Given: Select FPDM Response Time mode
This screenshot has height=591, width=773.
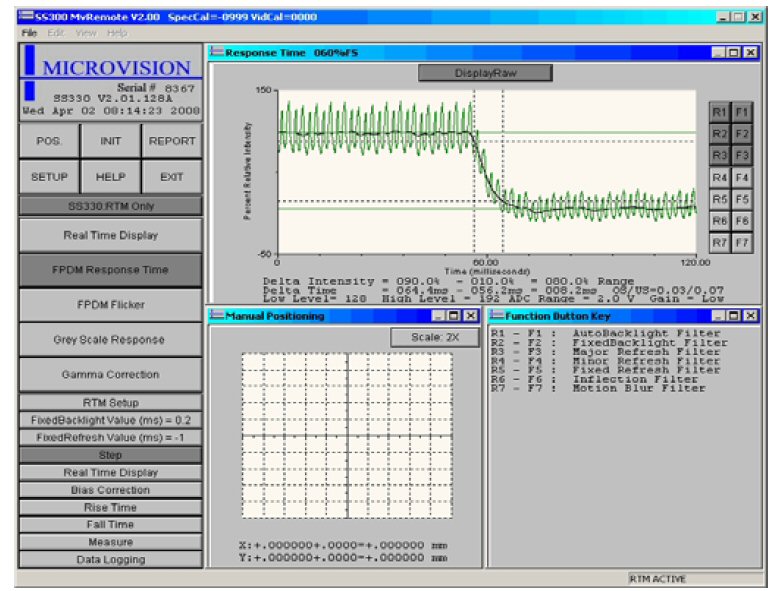Looking at the screenshot, I should click(111, 270).
